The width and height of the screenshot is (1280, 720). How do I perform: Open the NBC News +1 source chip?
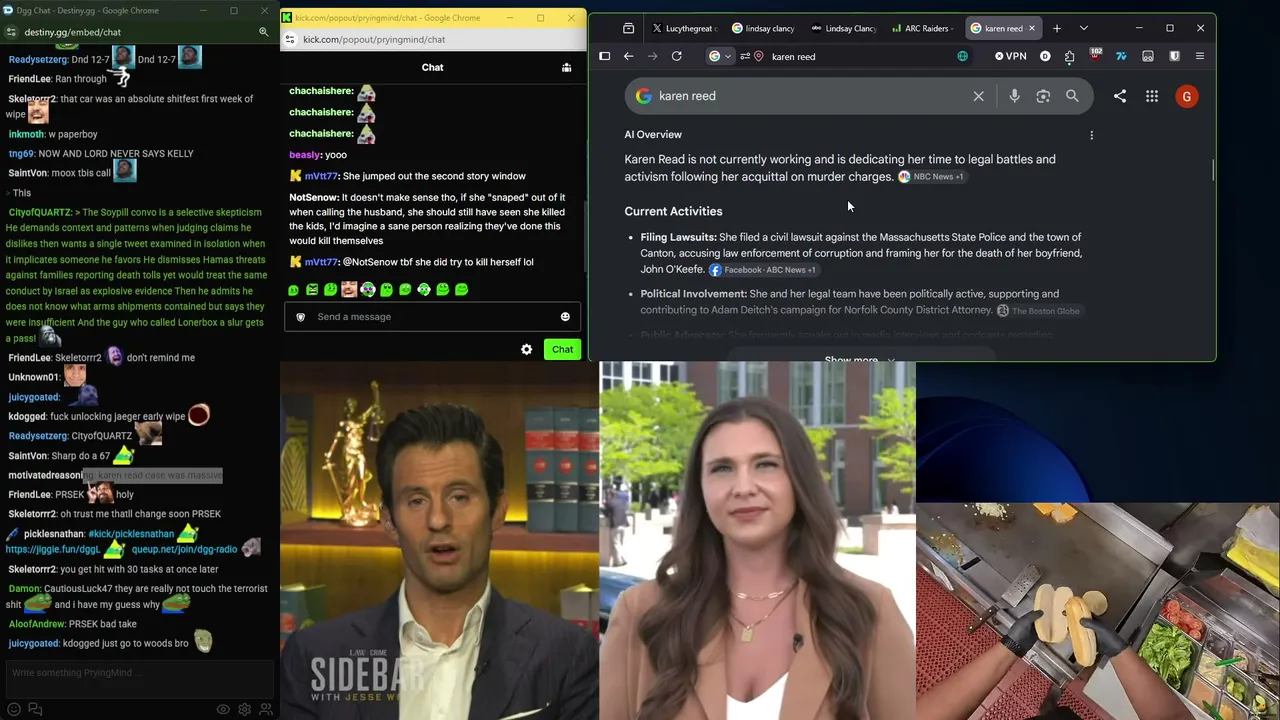tap(931, 177)
